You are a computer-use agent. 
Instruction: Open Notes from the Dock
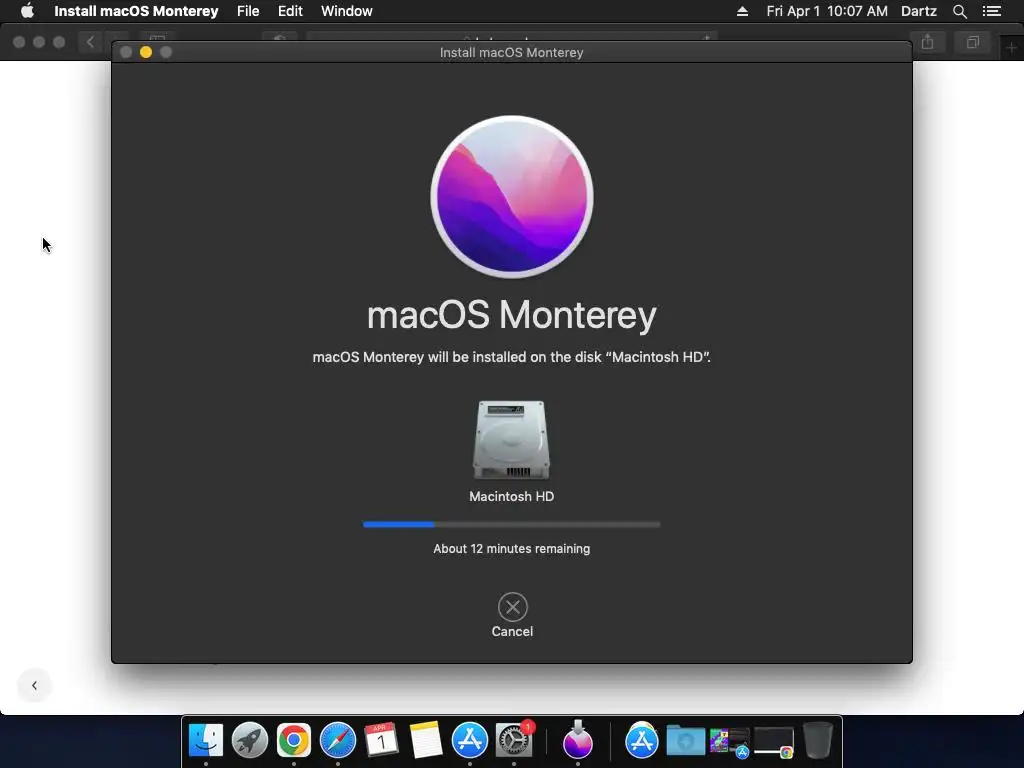[426, 741]
